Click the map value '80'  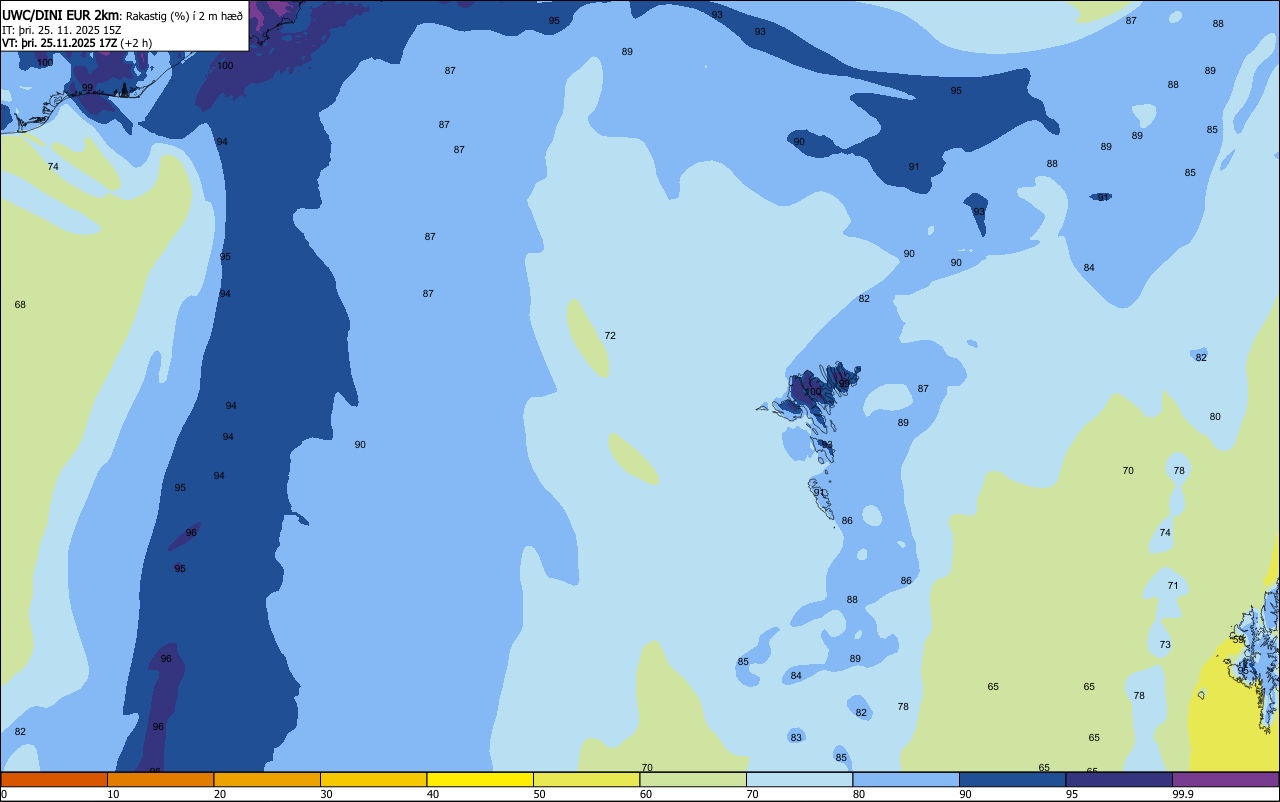[x=1215, y=417]
